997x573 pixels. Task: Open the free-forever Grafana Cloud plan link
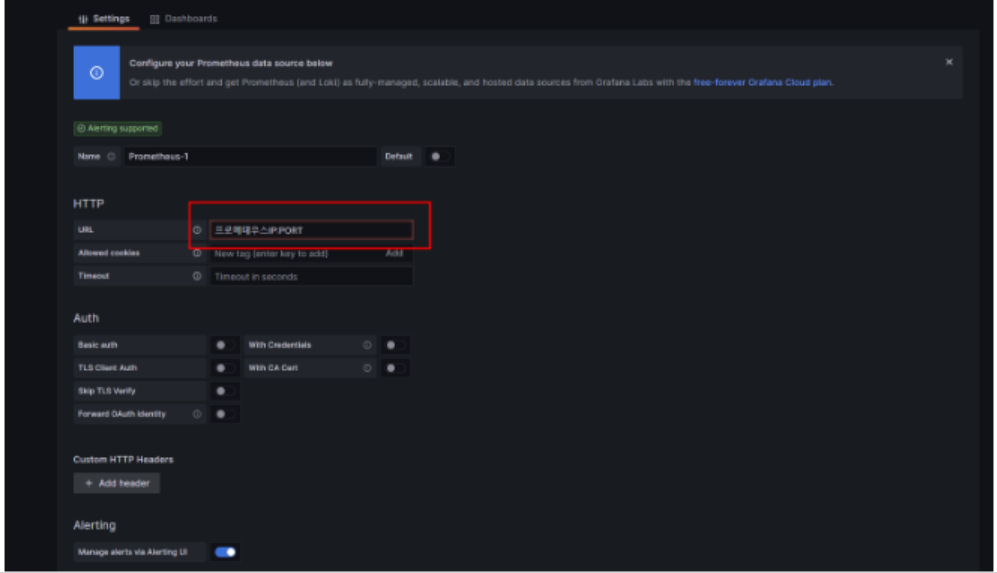[x=762, y=82]
